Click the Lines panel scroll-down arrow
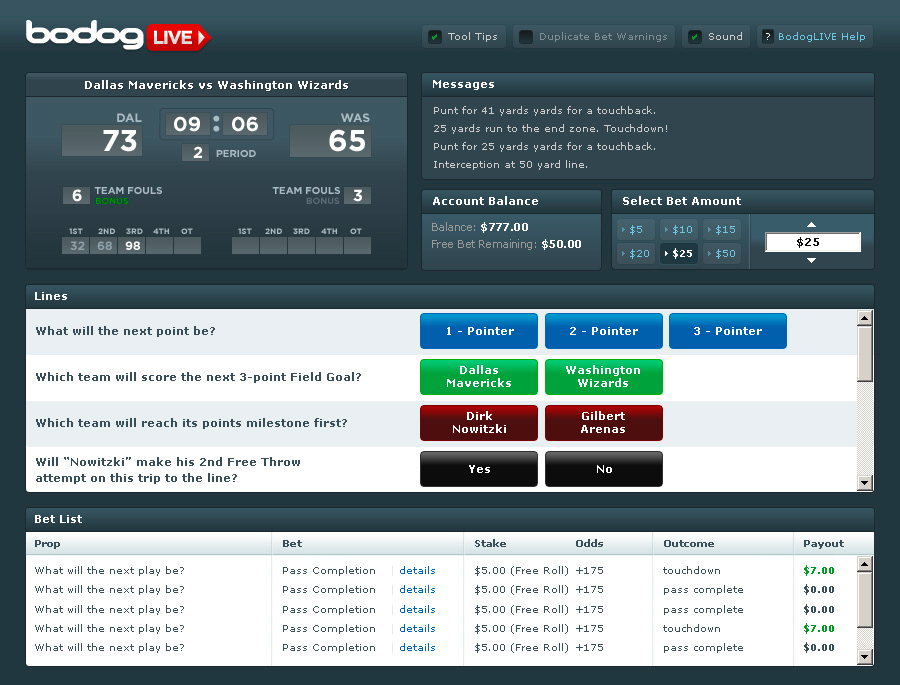 tap(864, 483)
